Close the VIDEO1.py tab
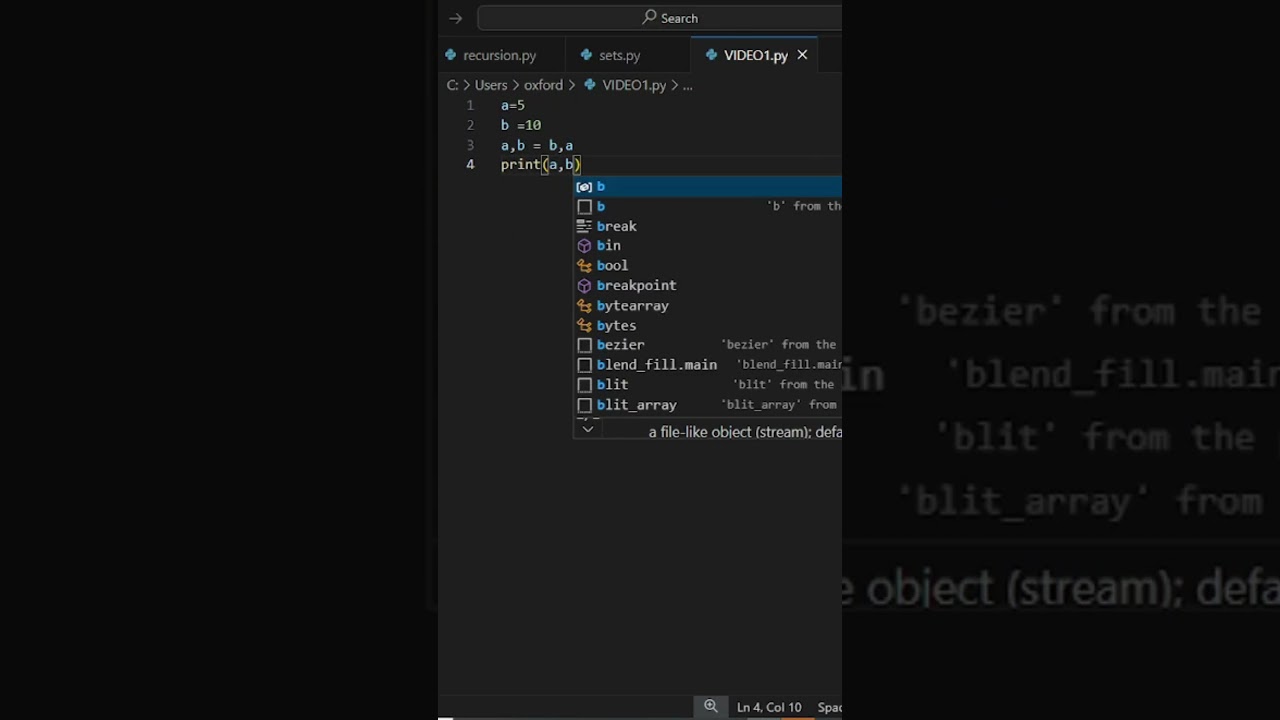The height and width of the screenshot is (720, 1280). [802, 55]
